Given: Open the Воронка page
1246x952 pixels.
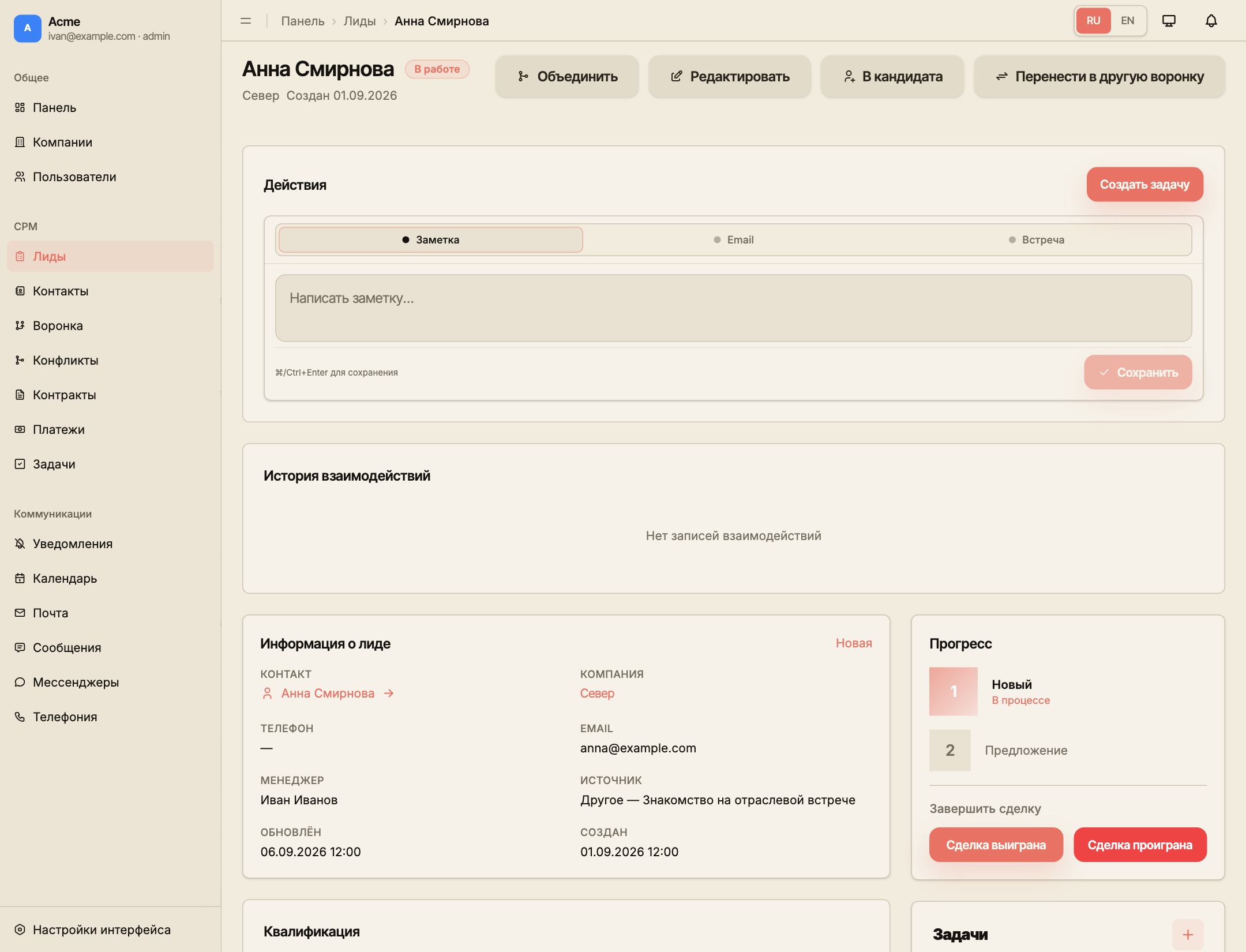Looking at the screenshot, I should 110,325.
